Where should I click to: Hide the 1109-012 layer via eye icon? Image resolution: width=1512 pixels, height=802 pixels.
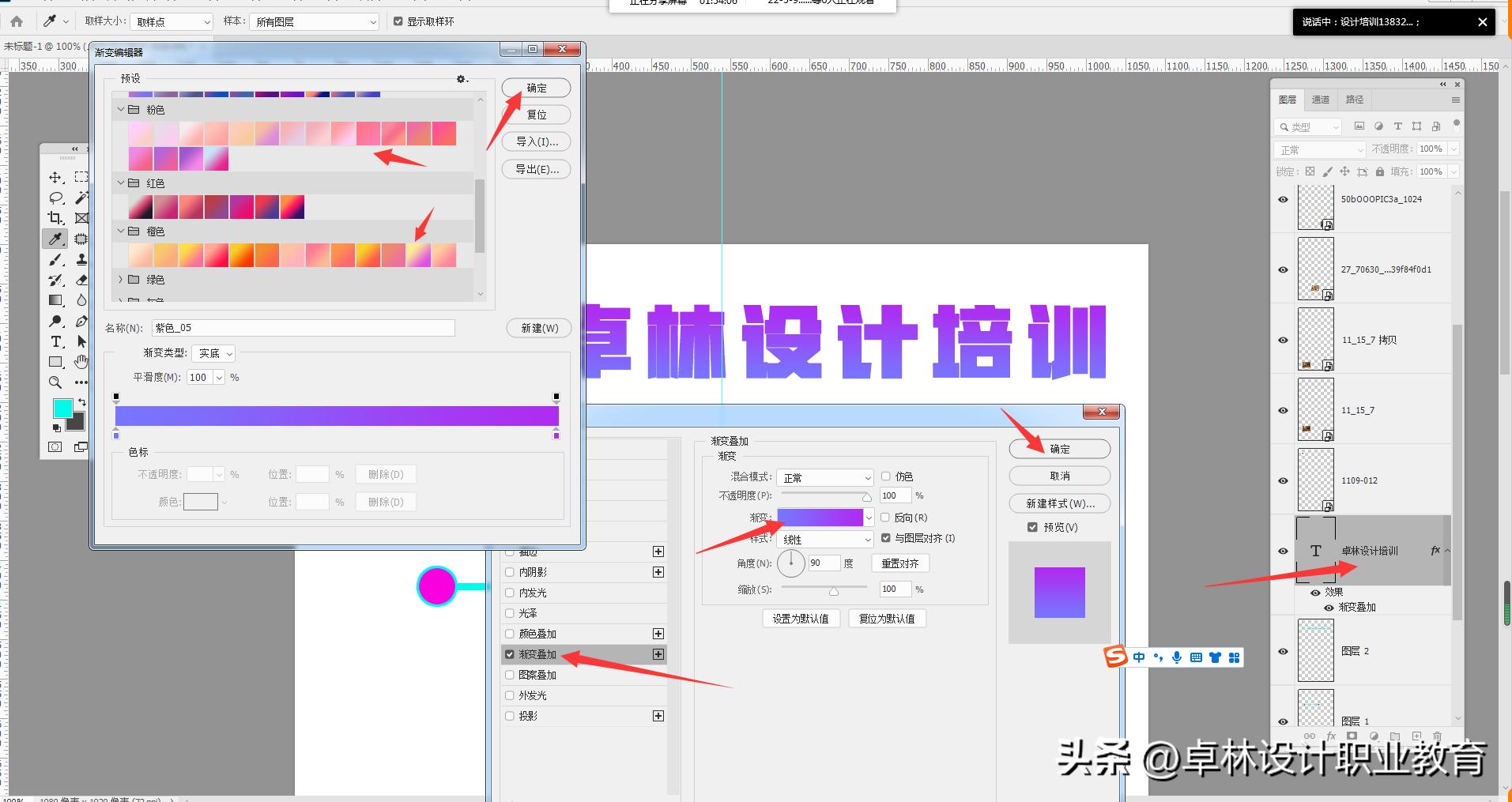1283,480
